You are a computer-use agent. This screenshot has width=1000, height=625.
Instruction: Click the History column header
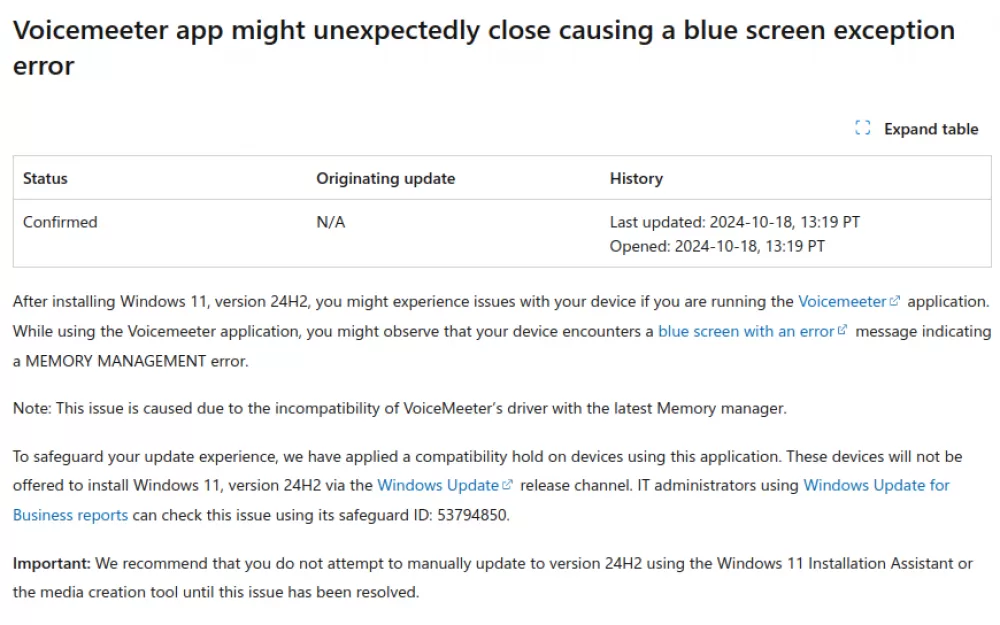coord(636,178)
